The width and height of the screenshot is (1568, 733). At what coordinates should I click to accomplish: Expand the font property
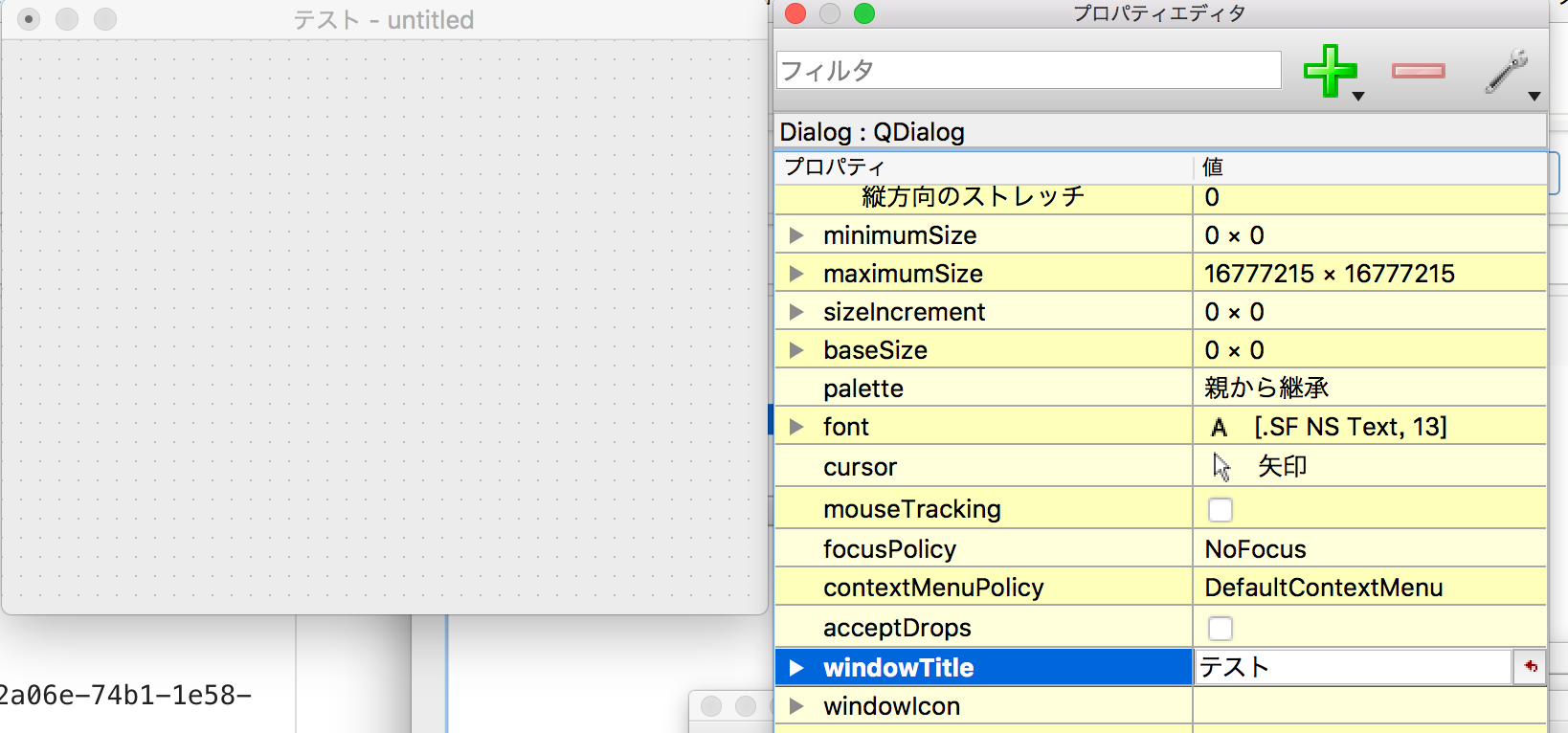[795, 427]
